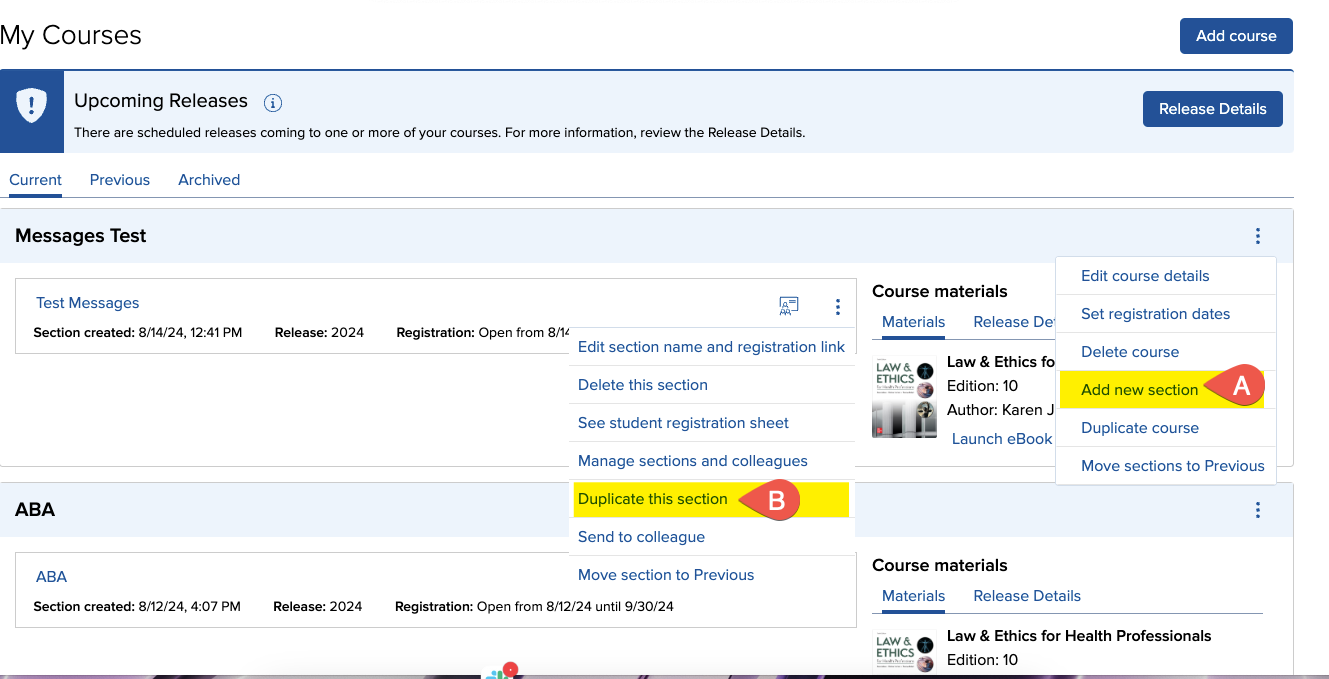Switch to the Archived tab
Viewport: 1329px width, 679px height.
point(209,180)
